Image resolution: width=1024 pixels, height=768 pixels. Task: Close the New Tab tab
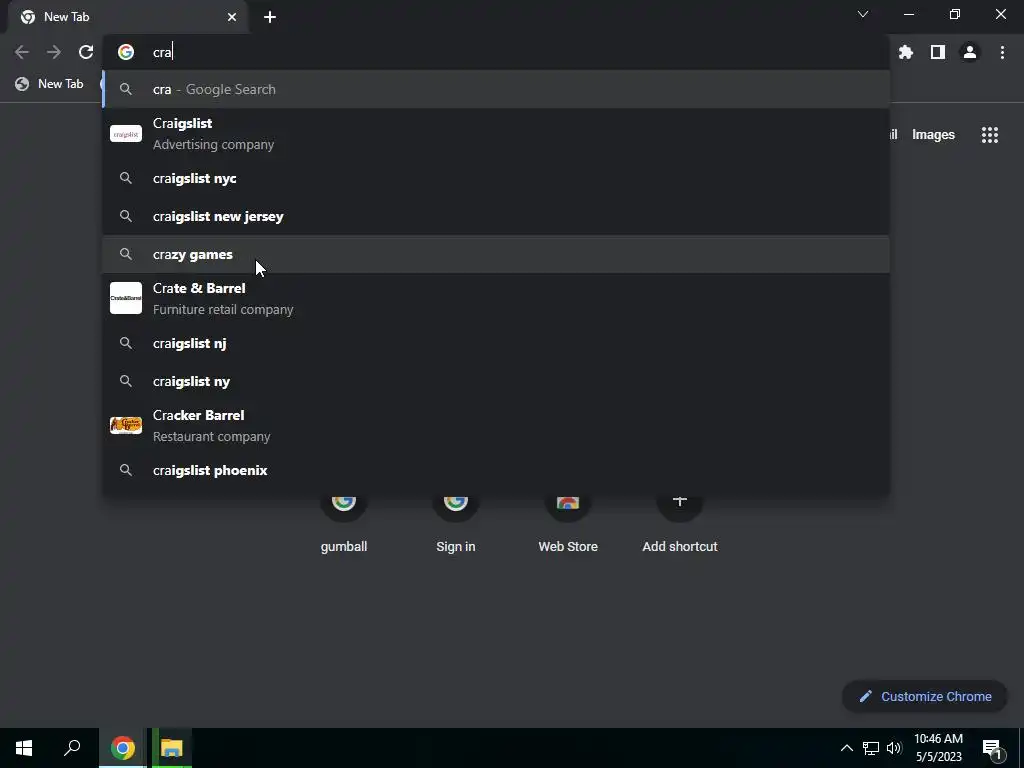tap(232, 17)
